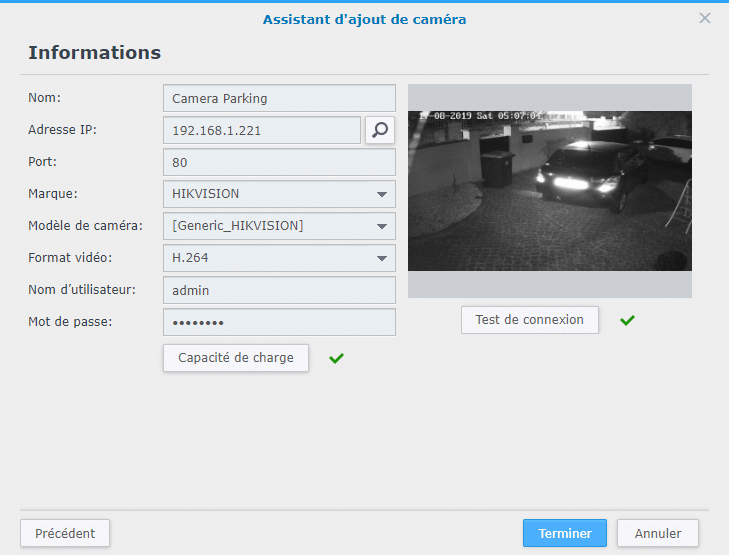Screen dimensions: 729x555
Task: Click the Assistant d'ajout de caméra title
Action: 364,20
